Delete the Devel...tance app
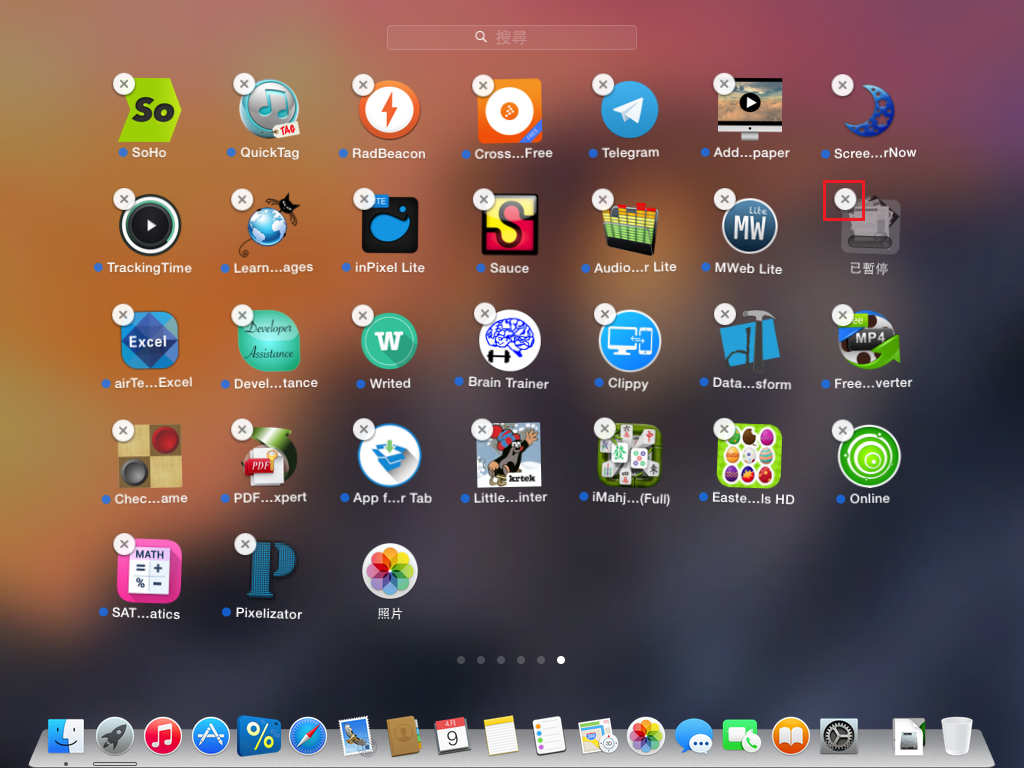1024x768 pixels. pyautogui.click(x=242, y=315)
